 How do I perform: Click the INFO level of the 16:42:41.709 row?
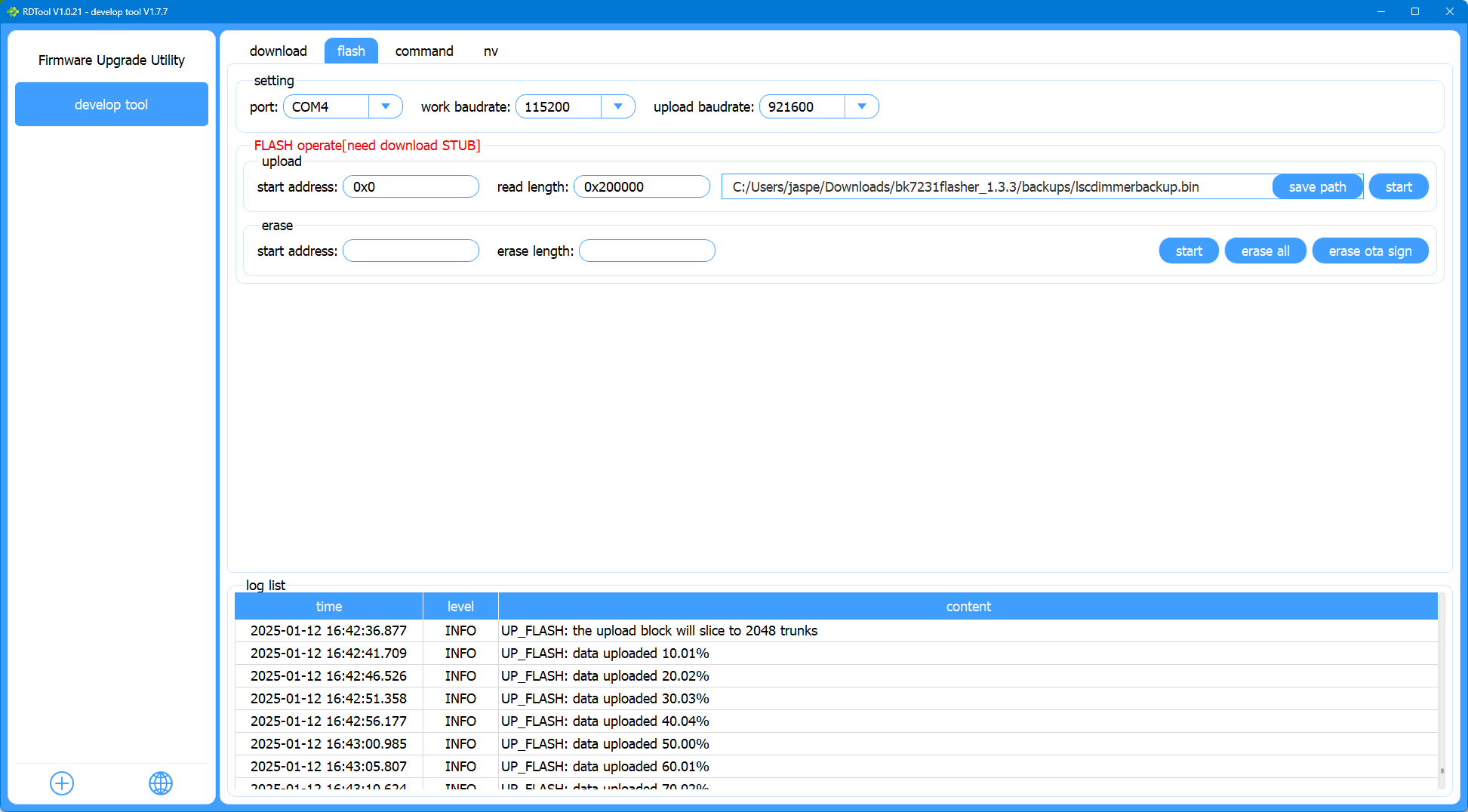(460, 653)
